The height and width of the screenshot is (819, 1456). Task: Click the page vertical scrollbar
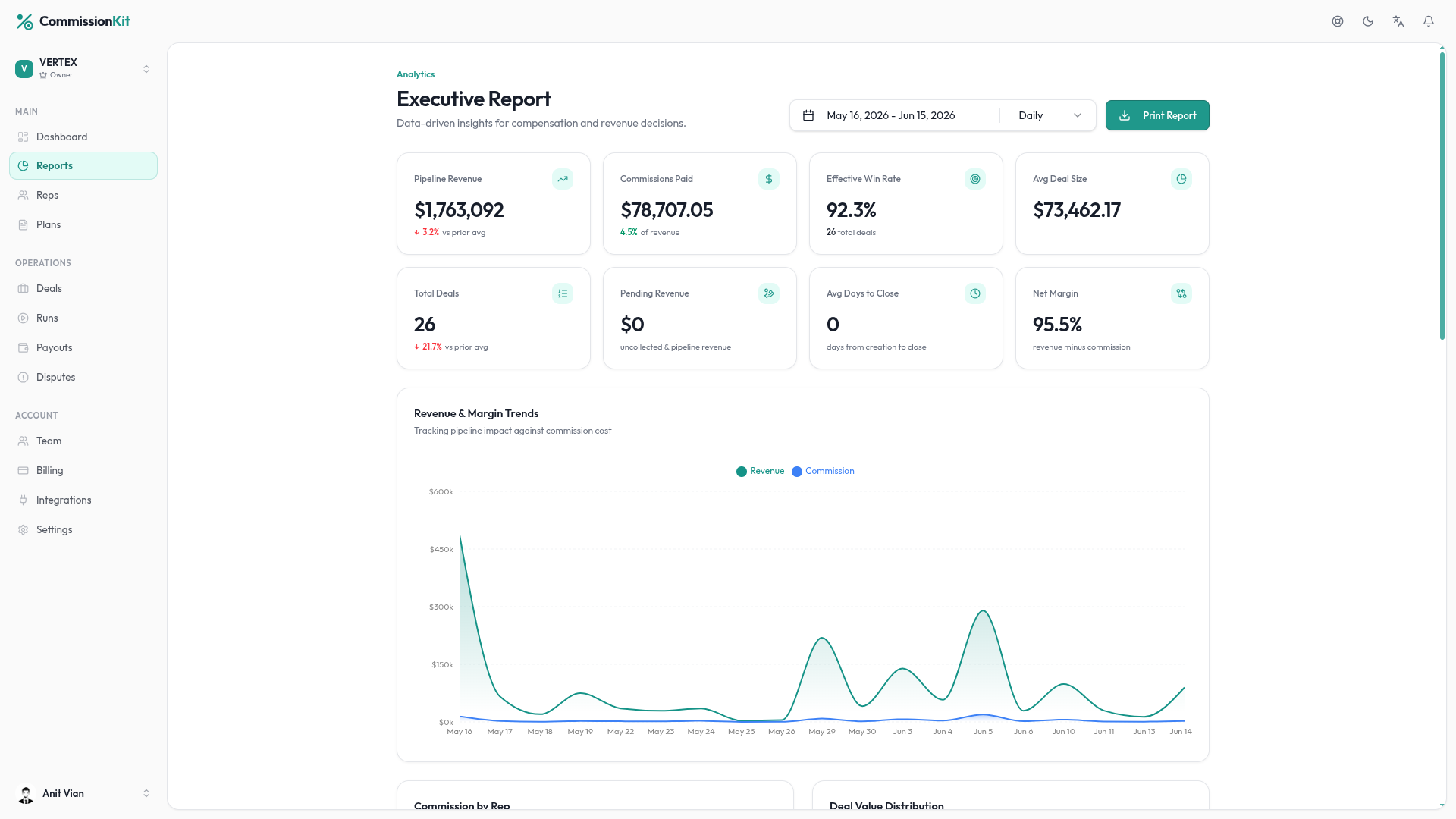click(1442, 196)
